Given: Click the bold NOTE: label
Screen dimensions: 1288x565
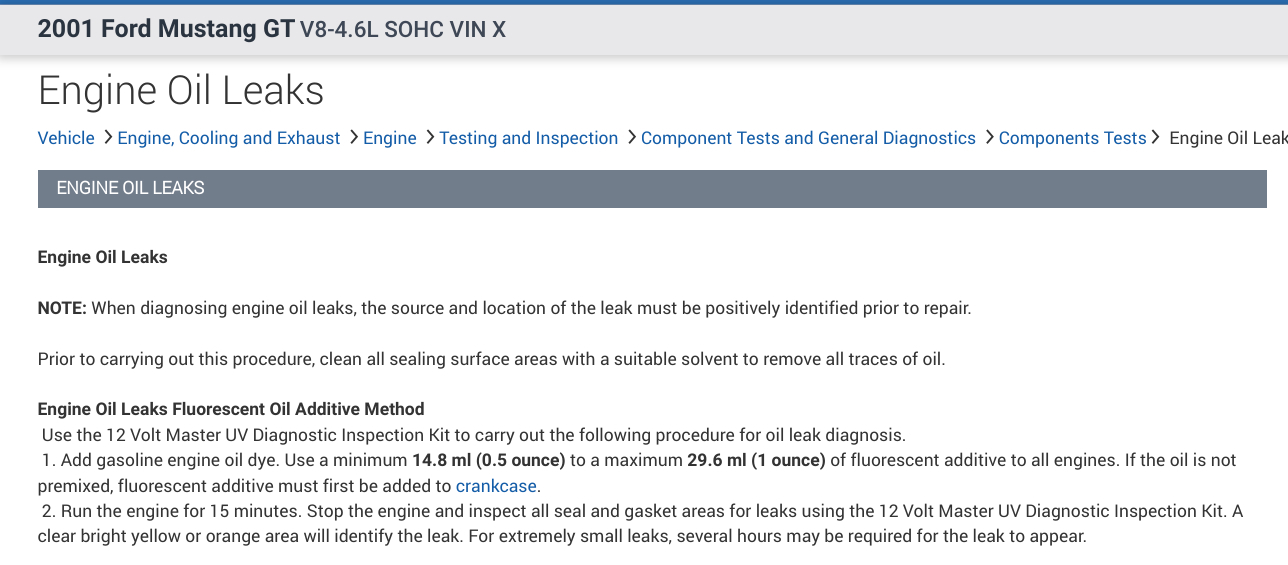Looking at the screenshot, I should click(62, 308).
